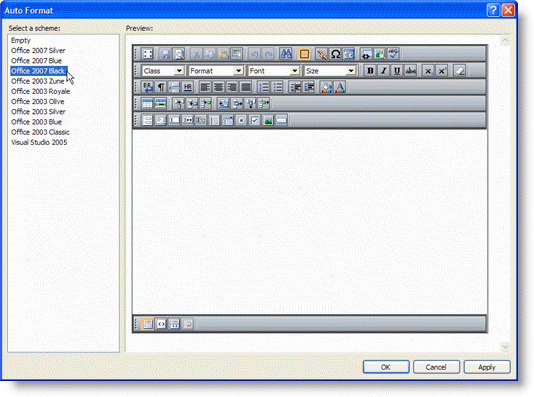
Task: Select the Office 2007 Silver scheme
Action: pyautogui.click(x=38, y=51)
